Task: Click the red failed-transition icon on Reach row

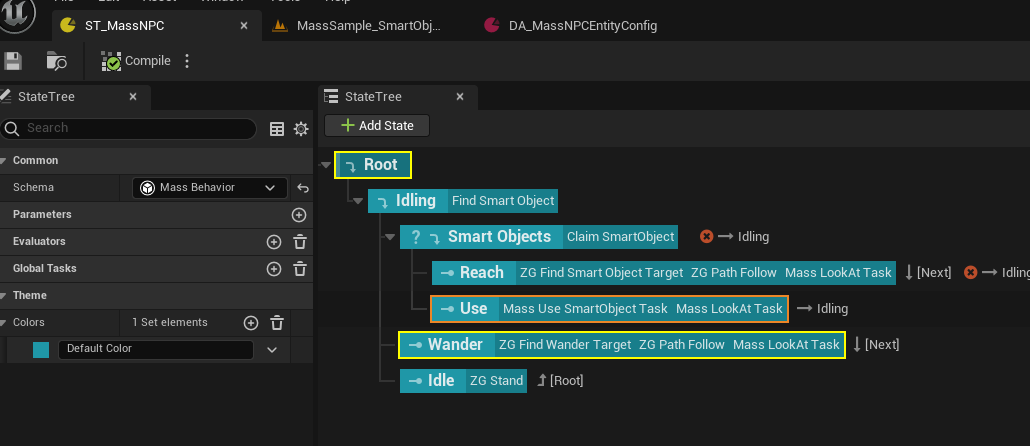Action: 970,273
